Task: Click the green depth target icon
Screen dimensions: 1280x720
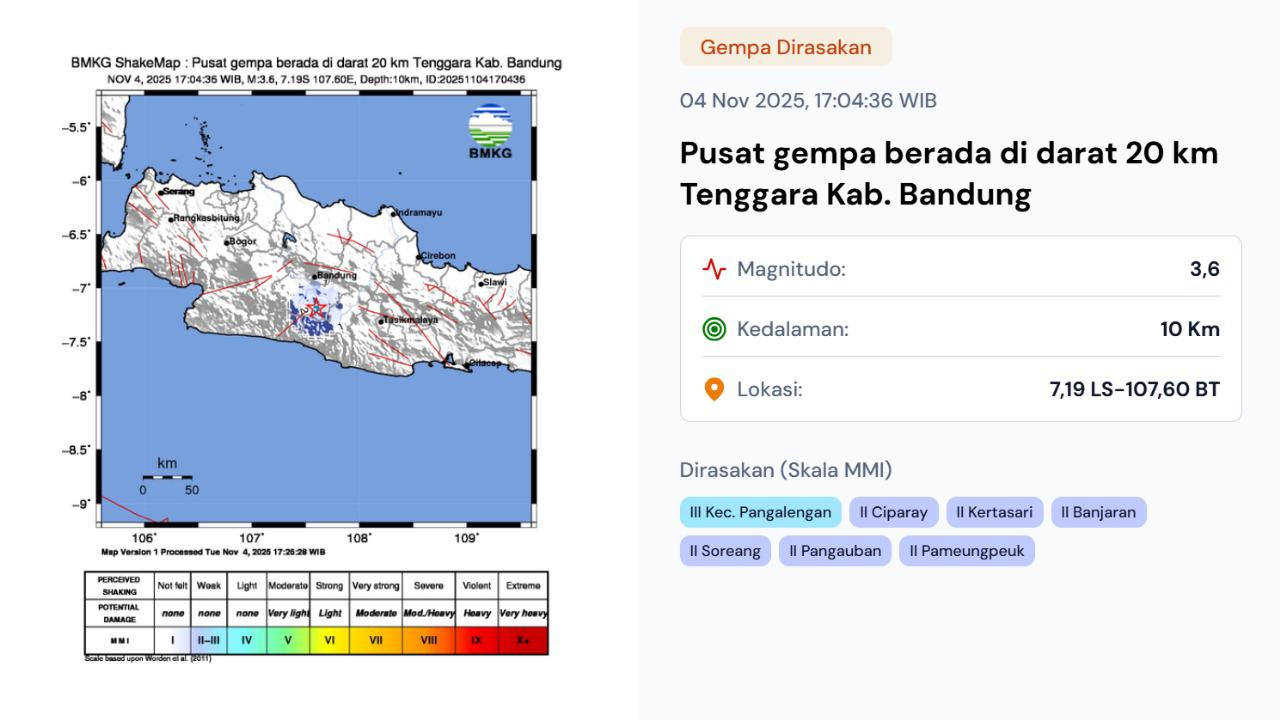Action: click(714, 329)
